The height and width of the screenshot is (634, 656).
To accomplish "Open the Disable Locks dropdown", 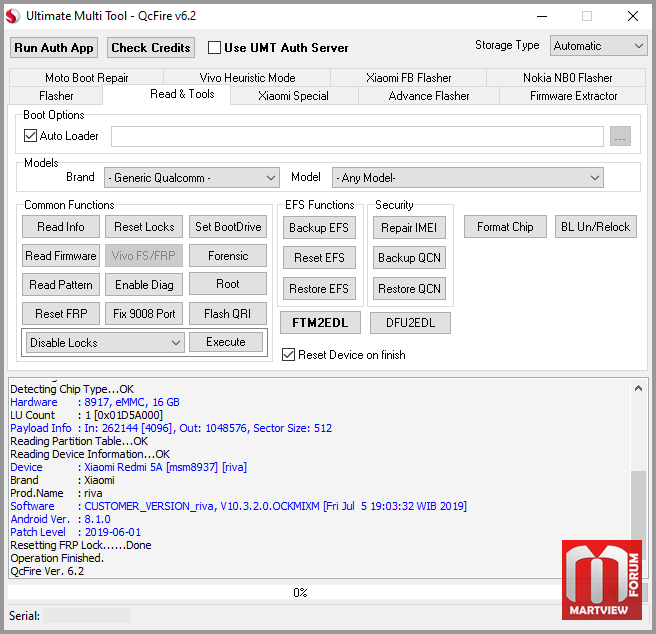I will [x=105, y=343].
